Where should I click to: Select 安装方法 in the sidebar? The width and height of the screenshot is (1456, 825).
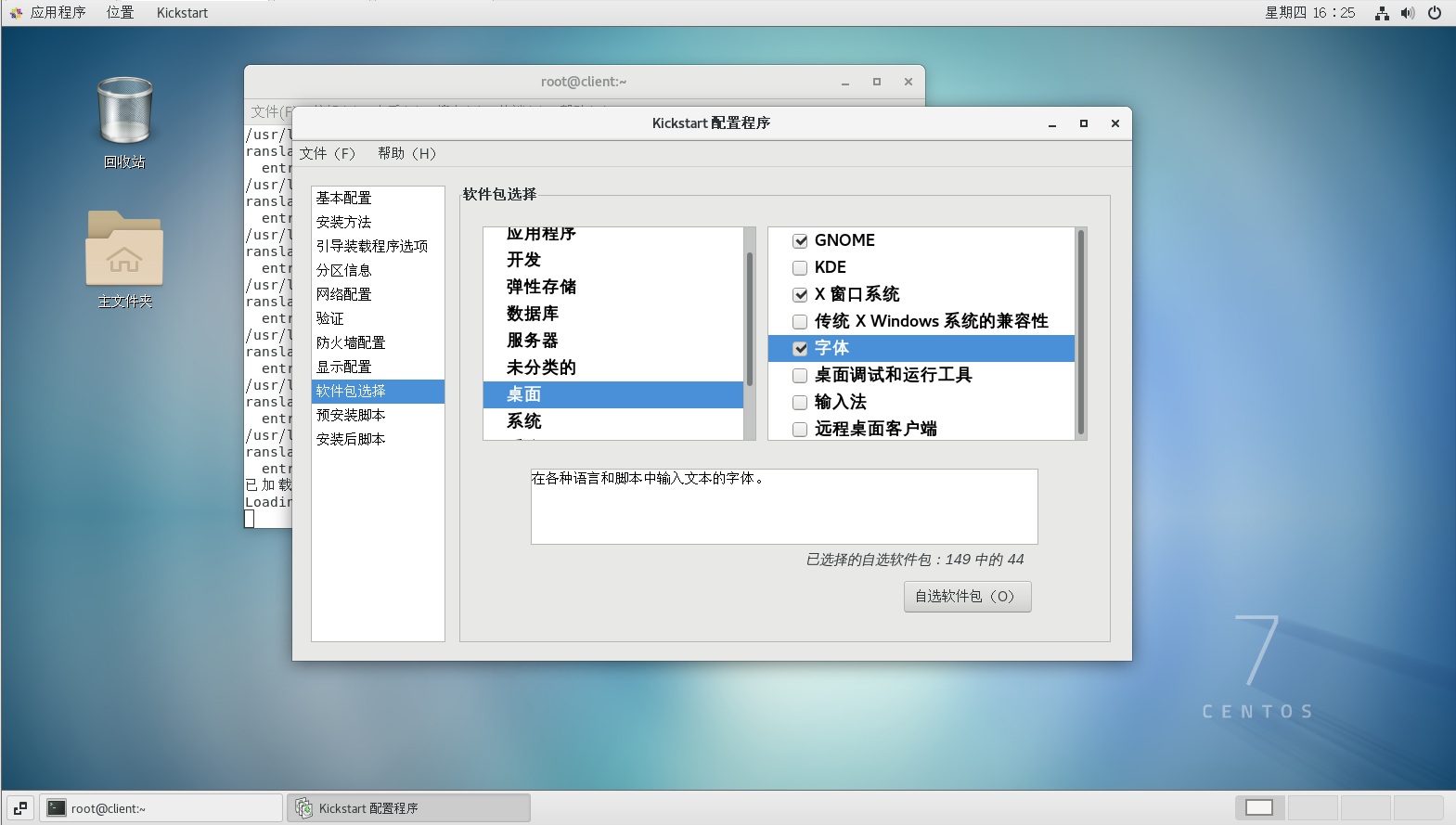click(378, 223)
